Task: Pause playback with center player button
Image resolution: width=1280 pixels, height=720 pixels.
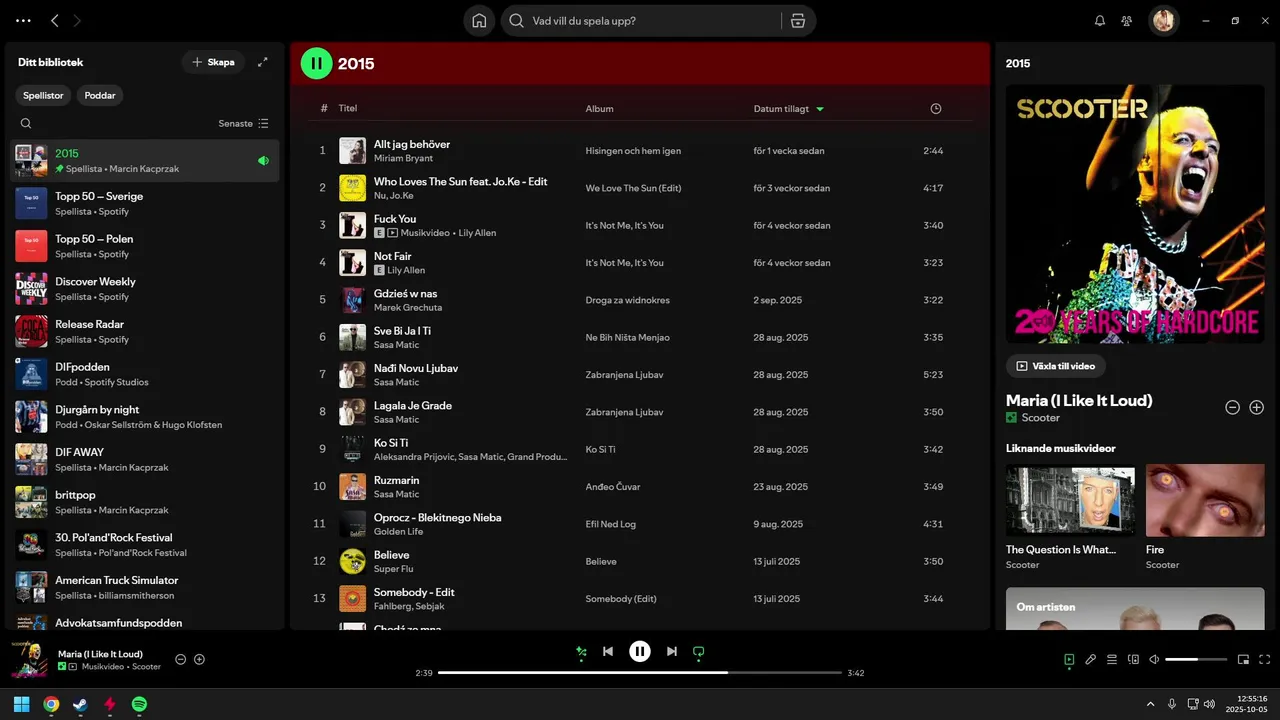Action: pyautogui.click(x=640, y=652)
